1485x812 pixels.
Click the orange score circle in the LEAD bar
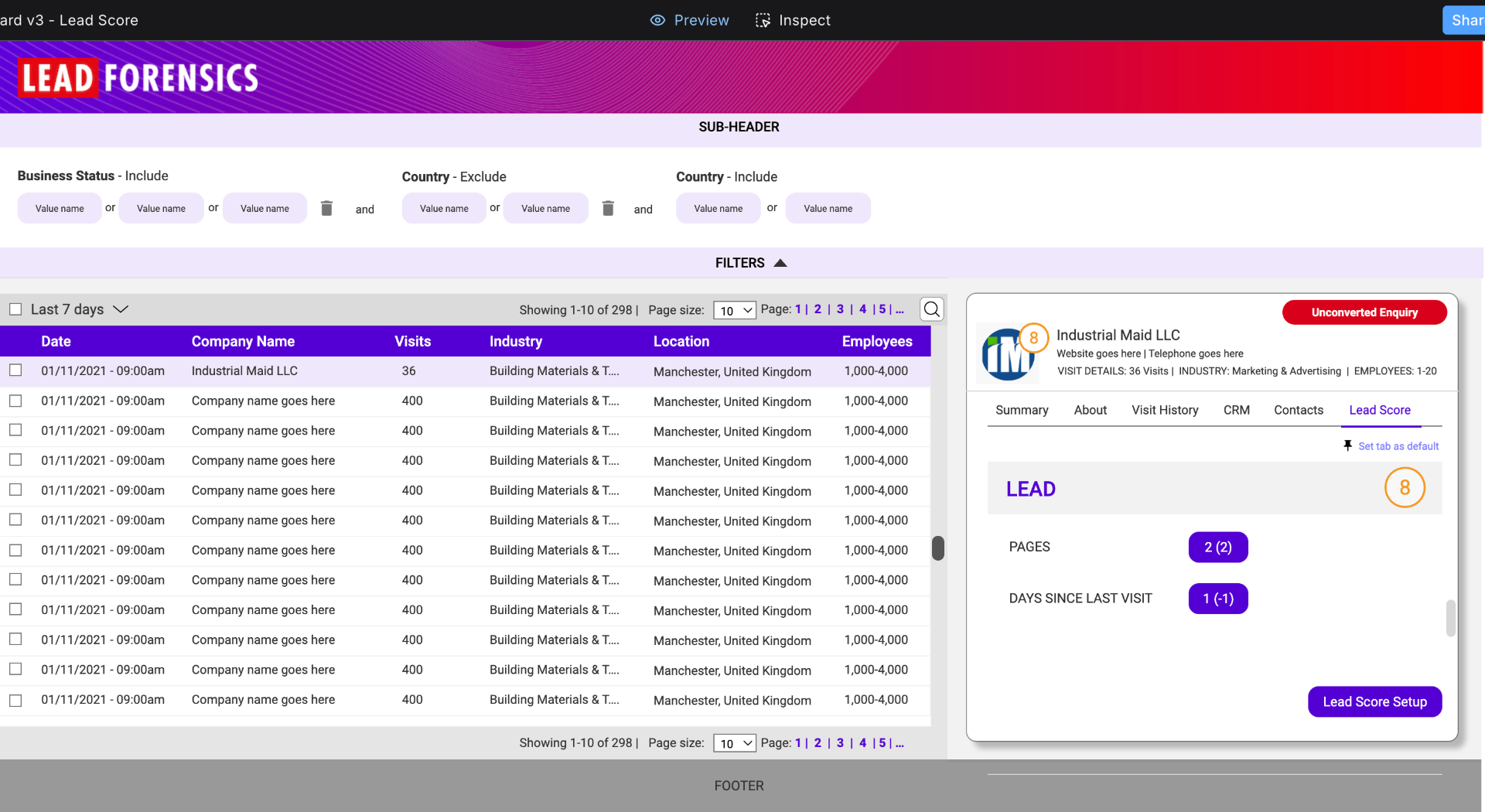(1405, 488)
